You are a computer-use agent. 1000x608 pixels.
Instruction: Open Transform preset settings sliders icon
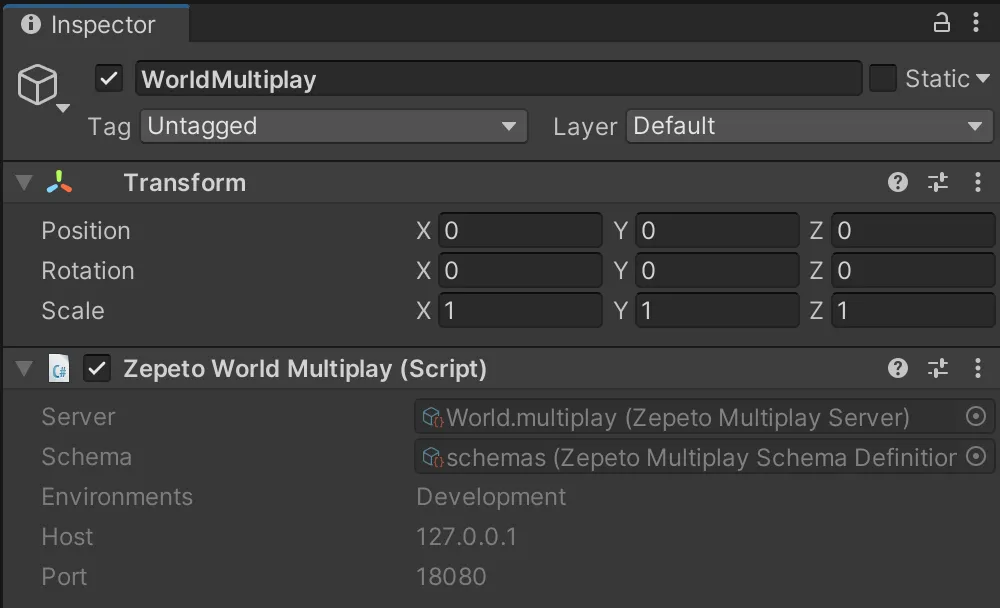tap(938, 182)
